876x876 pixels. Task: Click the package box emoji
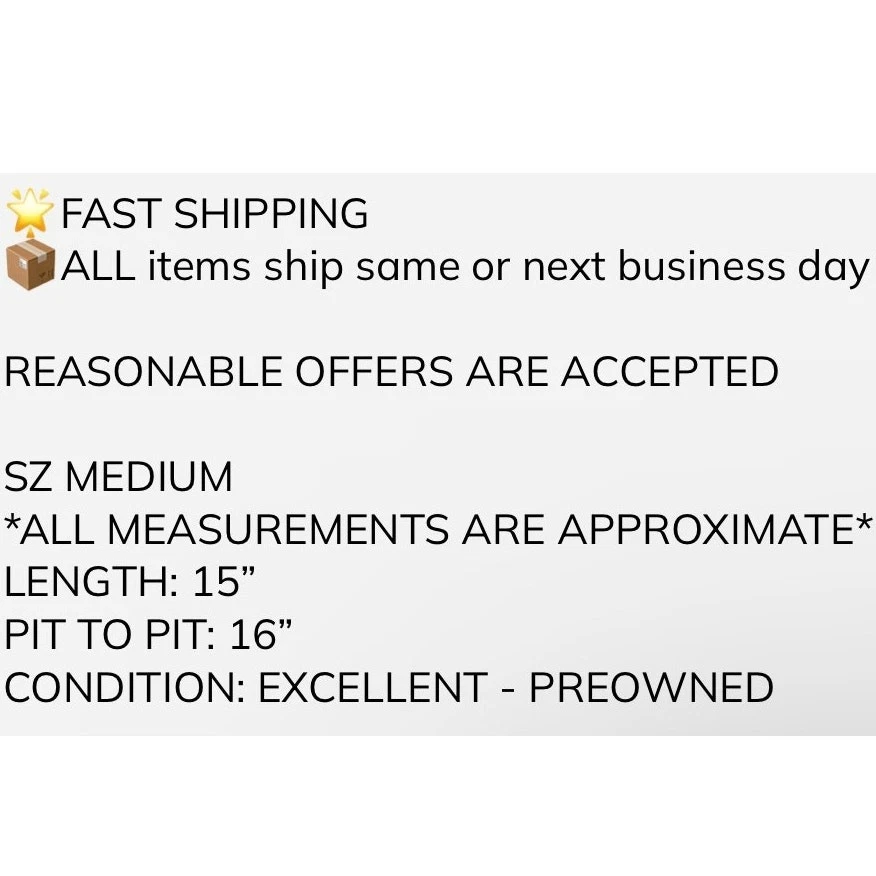28,266
